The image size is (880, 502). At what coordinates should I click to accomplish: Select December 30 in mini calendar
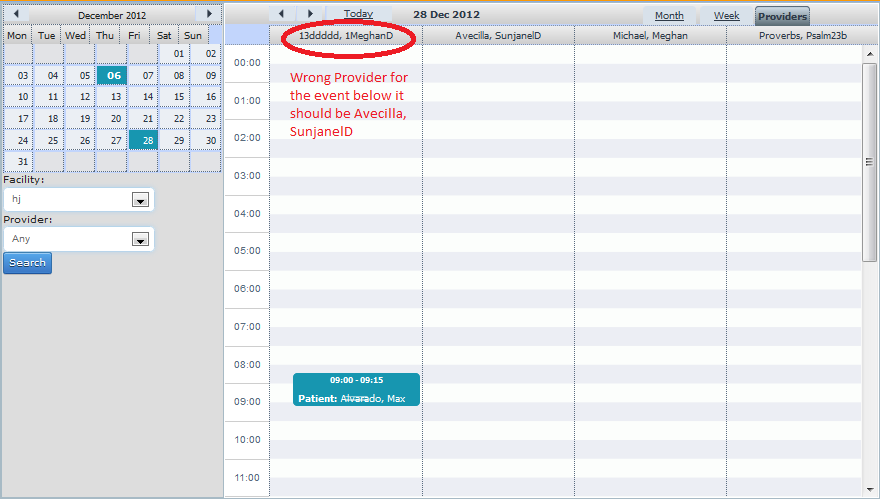click(205, 140)
